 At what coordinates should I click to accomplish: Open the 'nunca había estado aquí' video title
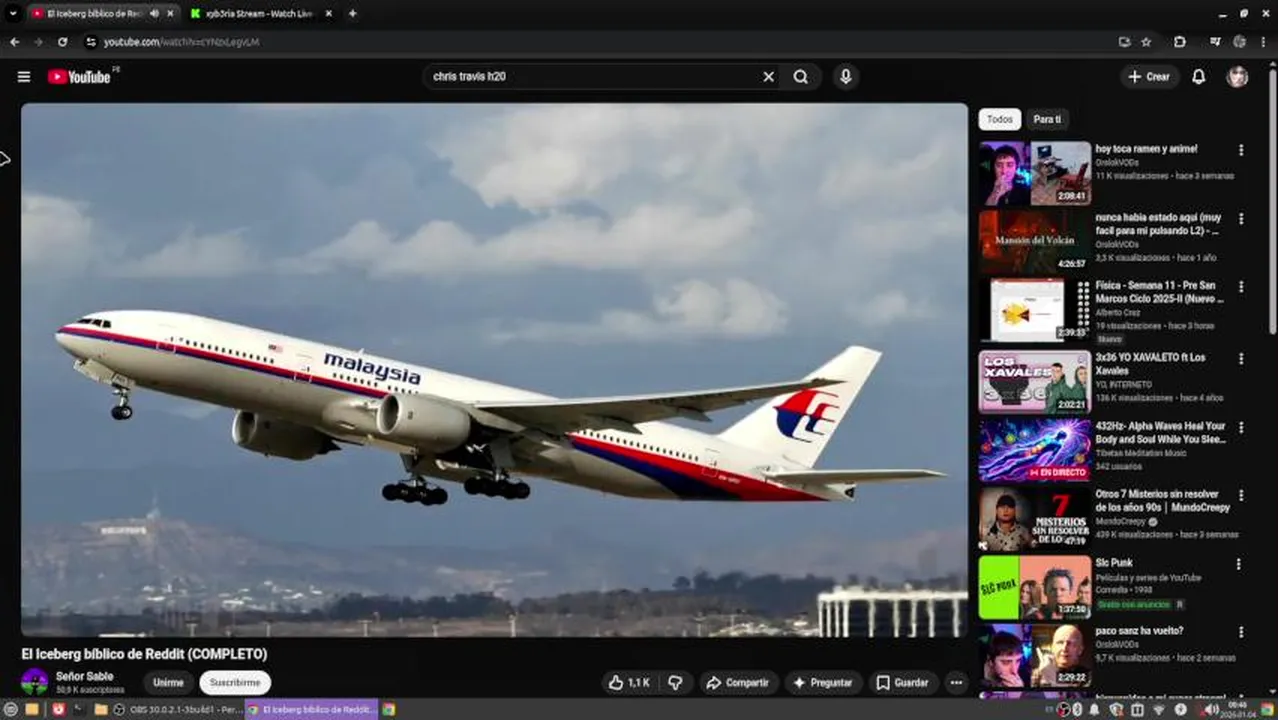1158,224
